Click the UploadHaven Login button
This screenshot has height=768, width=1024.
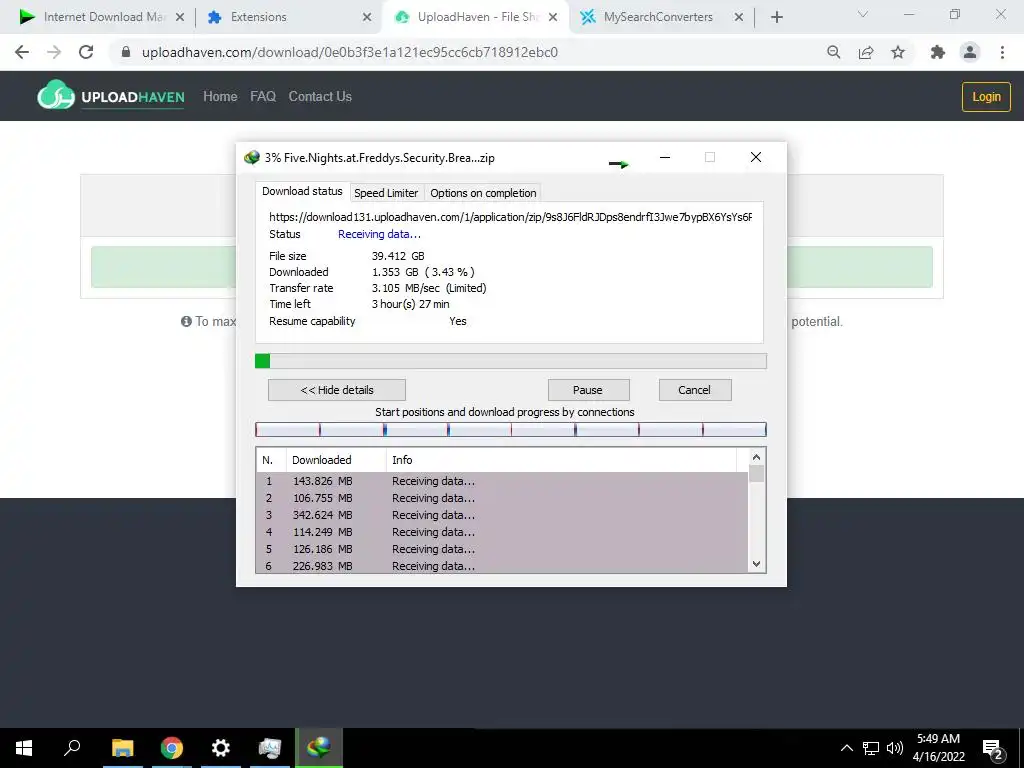pos(986,97)
